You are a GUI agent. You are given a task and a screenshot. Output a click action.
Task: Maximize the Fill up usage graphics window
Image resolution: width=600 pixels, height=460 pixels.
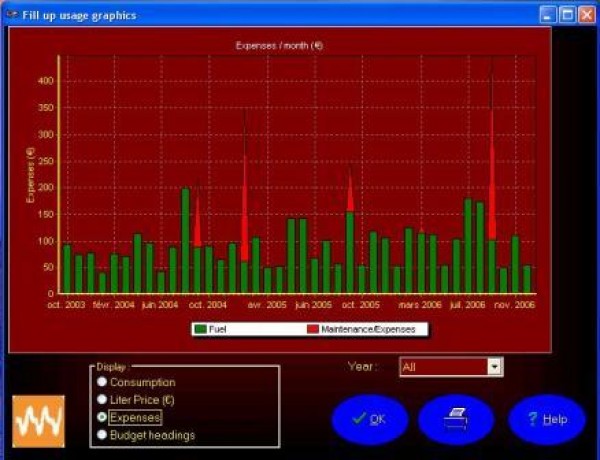[x=567, y=15]
